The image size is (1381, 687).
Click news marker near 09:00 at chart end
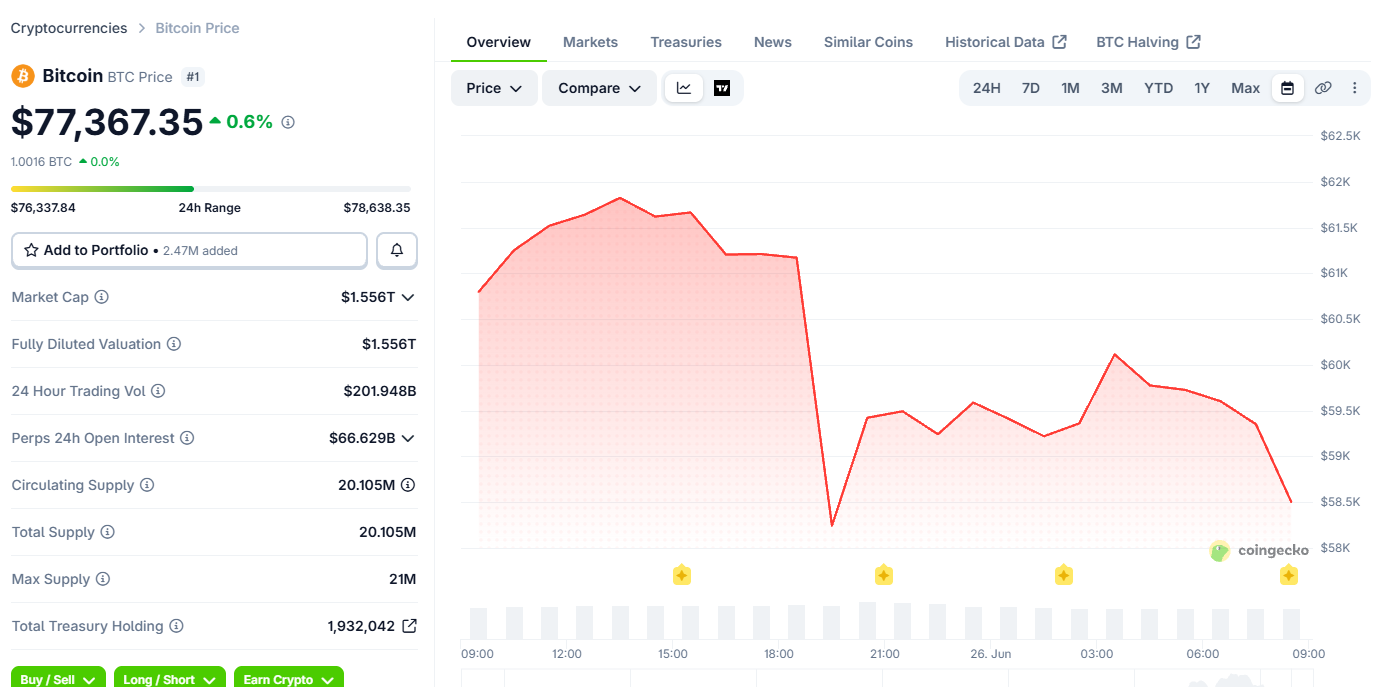(x=1289, y=575)
